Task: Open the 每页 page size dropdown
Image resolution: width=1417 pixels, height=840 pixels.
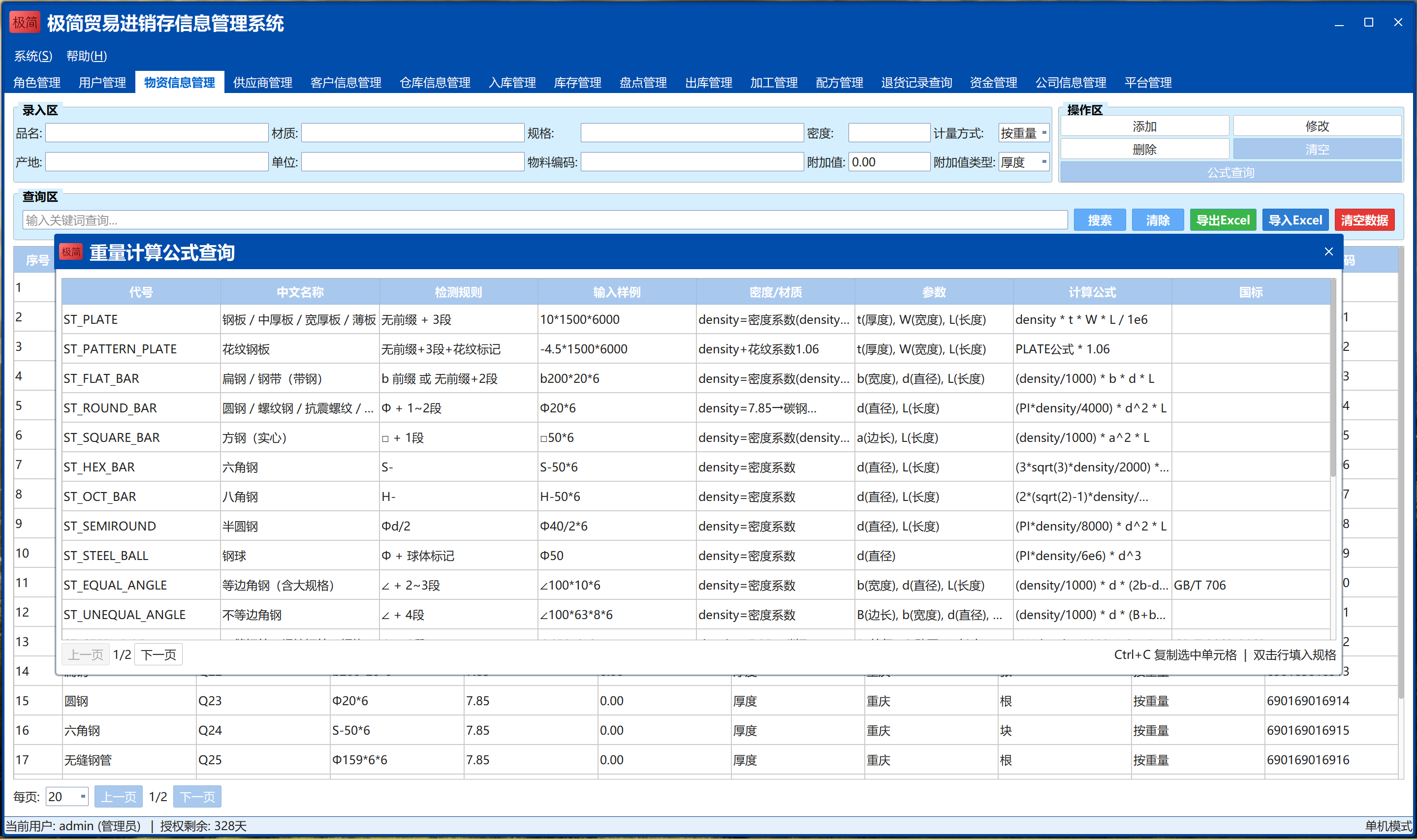Action: (67, 796)
